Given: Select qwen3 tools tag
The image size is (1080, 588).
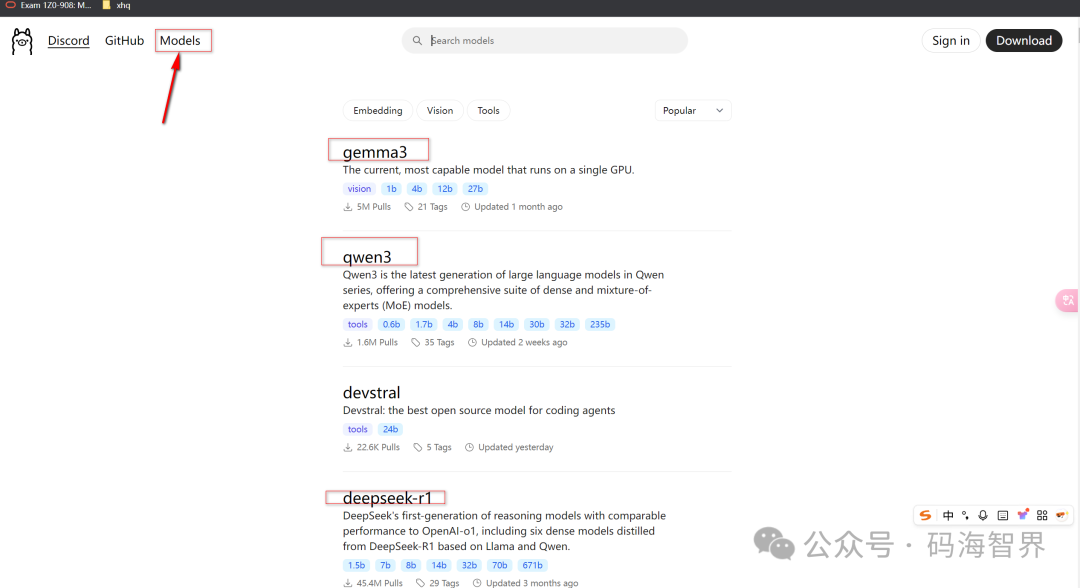Looking at the screenshot, I should coord(357,324).
